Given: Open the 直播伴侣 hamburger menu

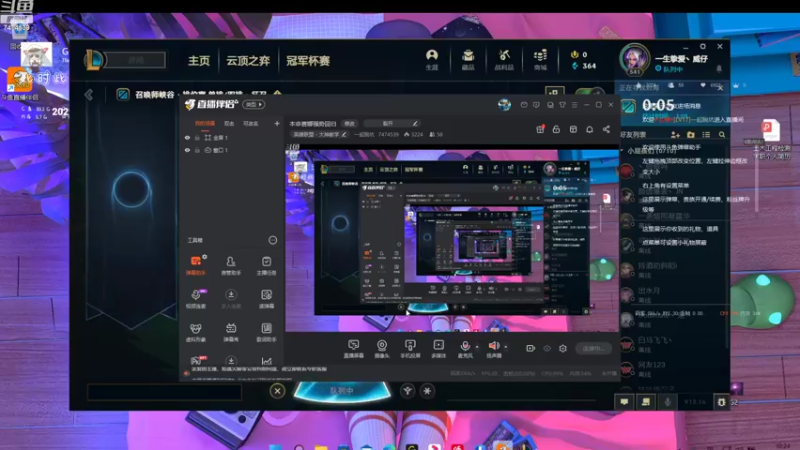Looking at the screenshot, I should (x=574, y=105).
